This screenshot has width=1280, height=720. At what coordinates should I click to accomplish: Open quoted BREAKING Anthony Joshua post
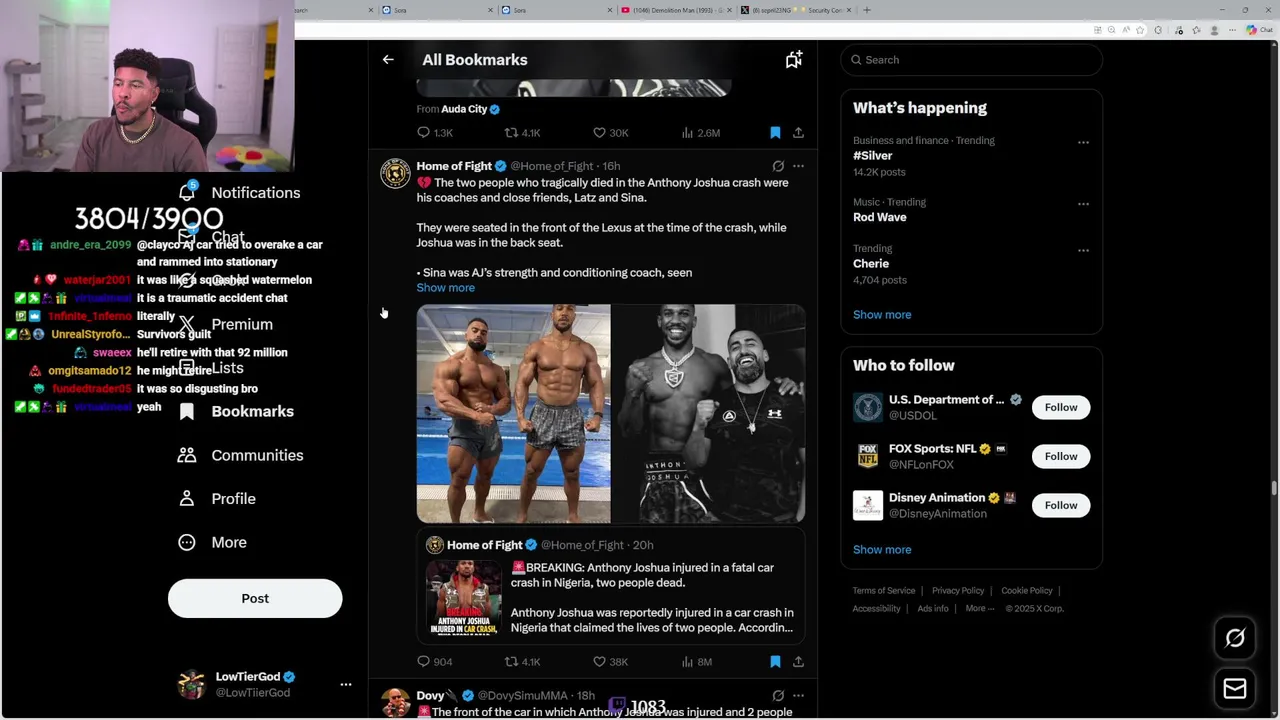[610, 585]
